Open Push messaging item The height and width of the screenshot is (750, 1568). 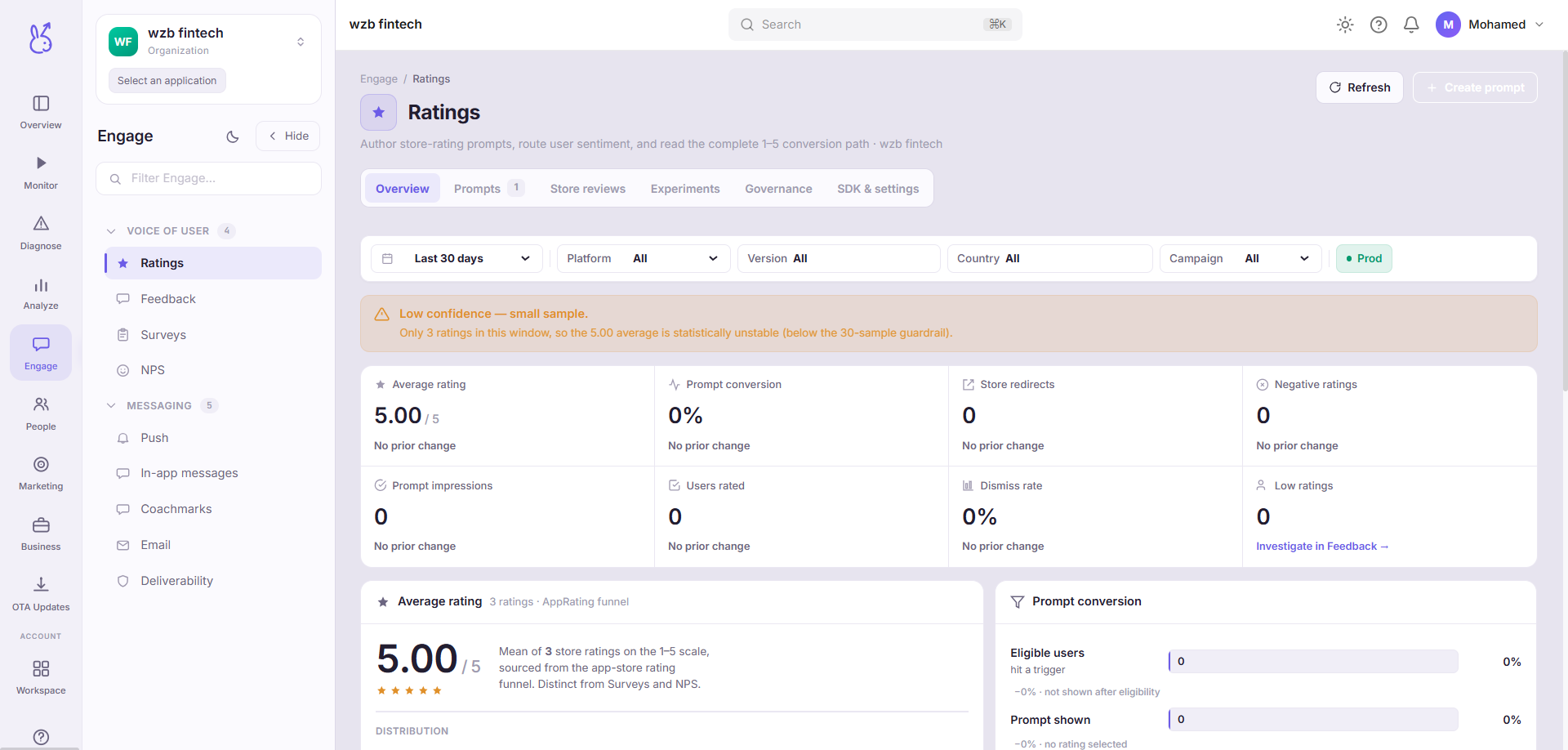213,438
